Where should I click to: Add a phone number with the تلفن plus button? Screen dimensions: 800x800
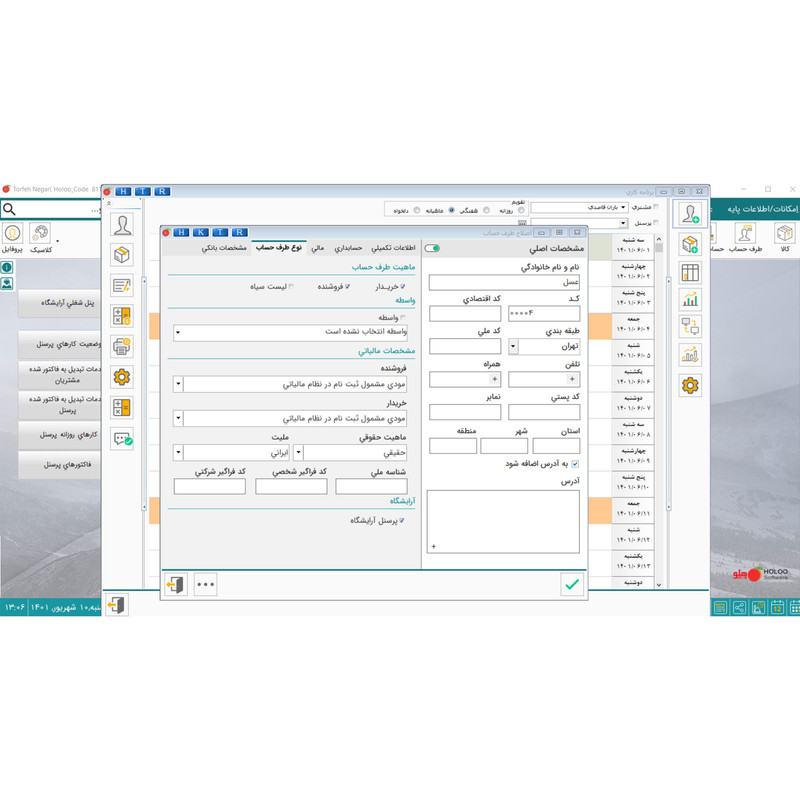pos(572,379)
